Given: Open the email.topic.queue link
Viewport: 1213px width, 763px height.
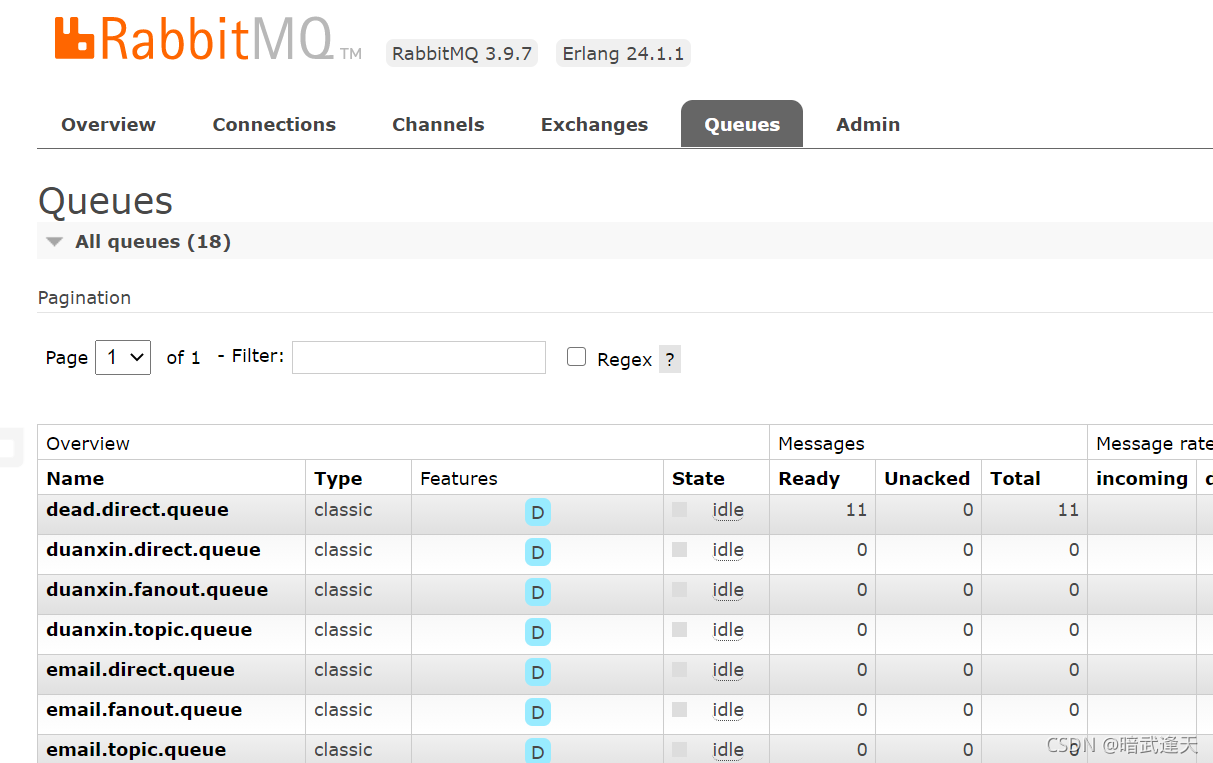Looking at the screenshot, I should [x=136, y=749].
